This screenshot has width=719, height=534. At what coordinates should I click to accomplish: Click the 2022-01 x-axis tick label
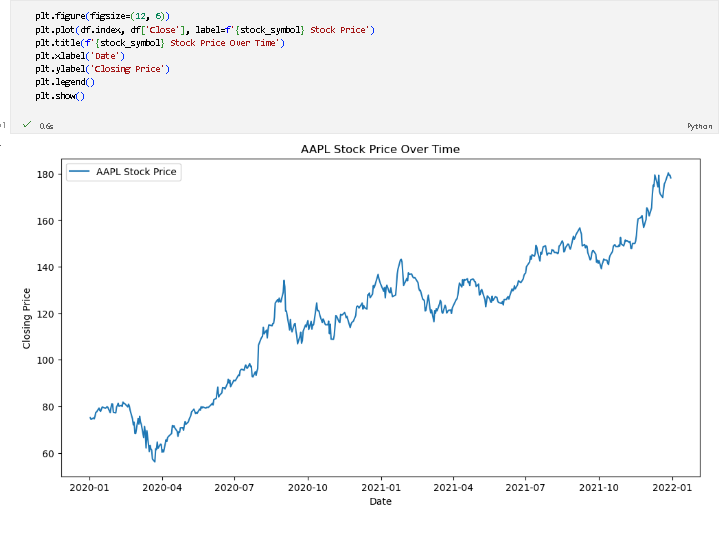coord(672,488)
